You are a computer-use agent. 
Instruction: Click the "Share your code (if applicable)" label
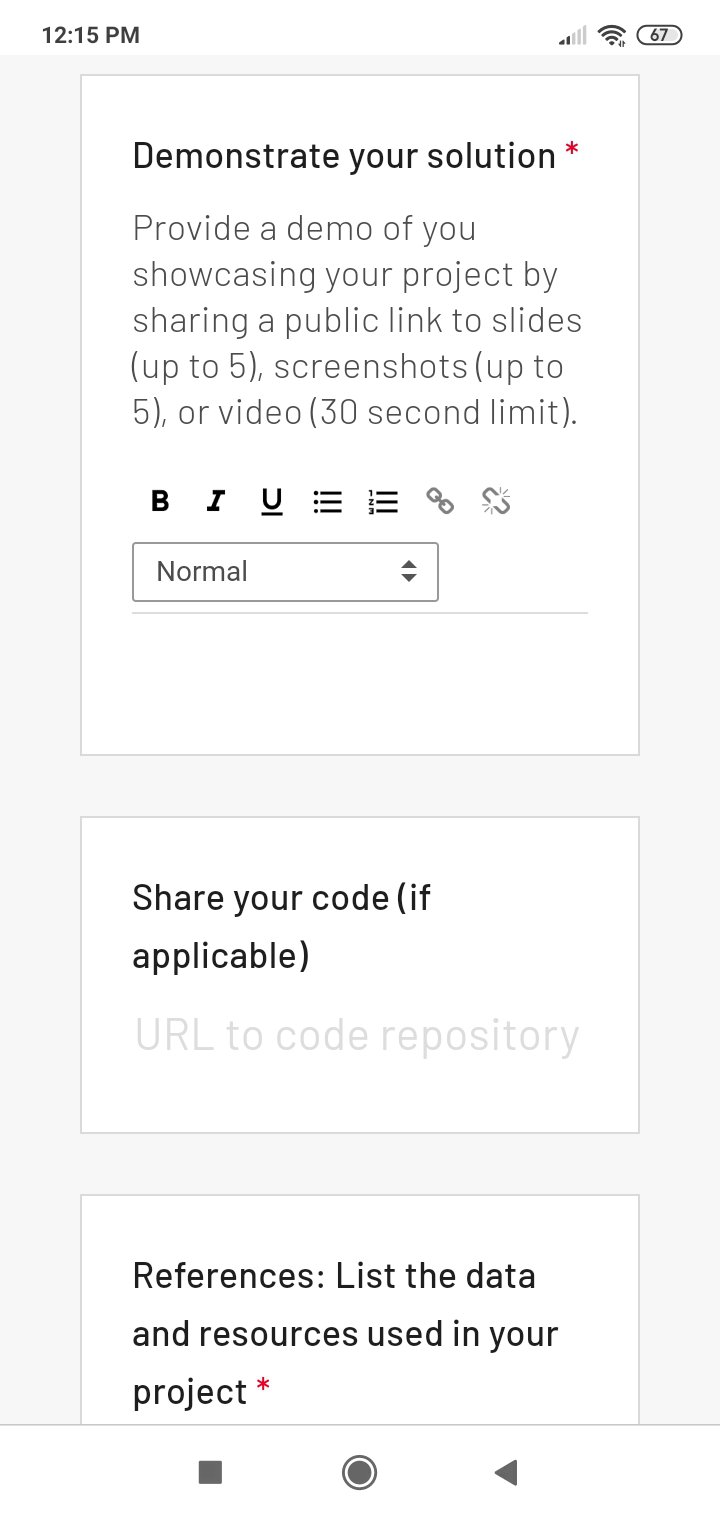coord(281,926)
